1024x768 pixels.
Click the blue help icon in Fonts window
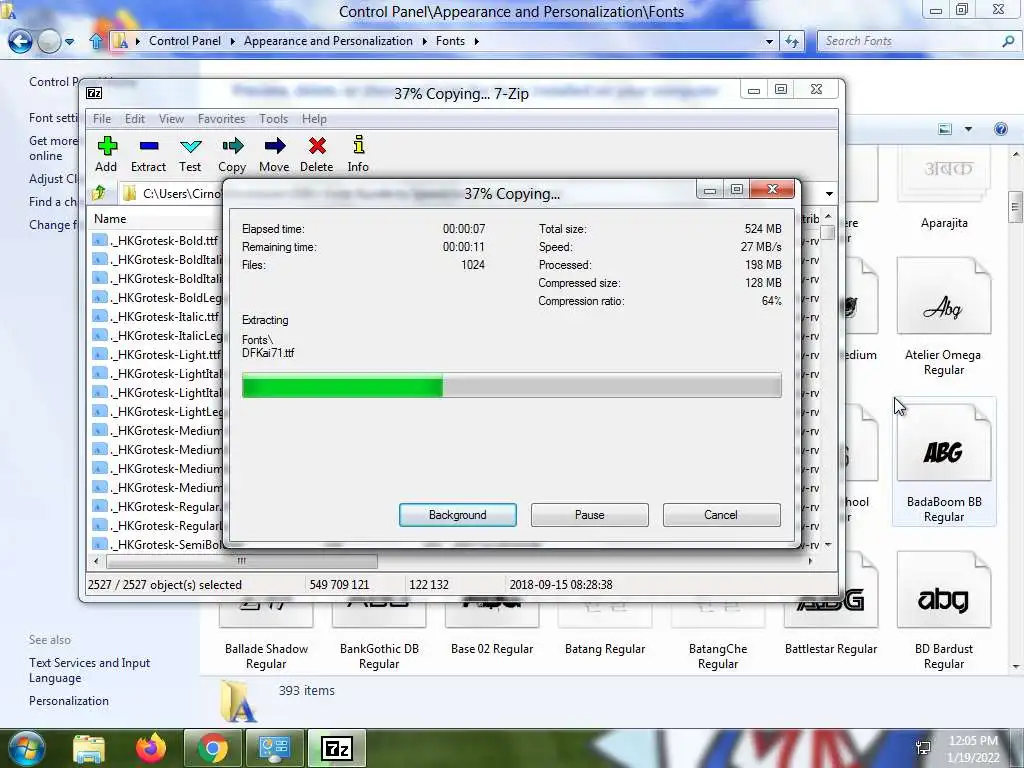coord(1000,129)
